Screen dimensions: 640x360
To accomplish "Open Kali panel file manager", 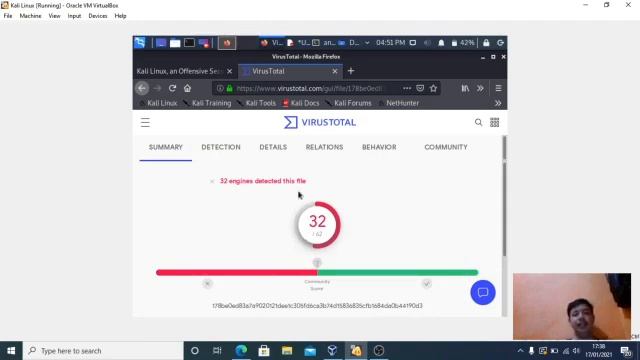I will (x=175, y=43).
